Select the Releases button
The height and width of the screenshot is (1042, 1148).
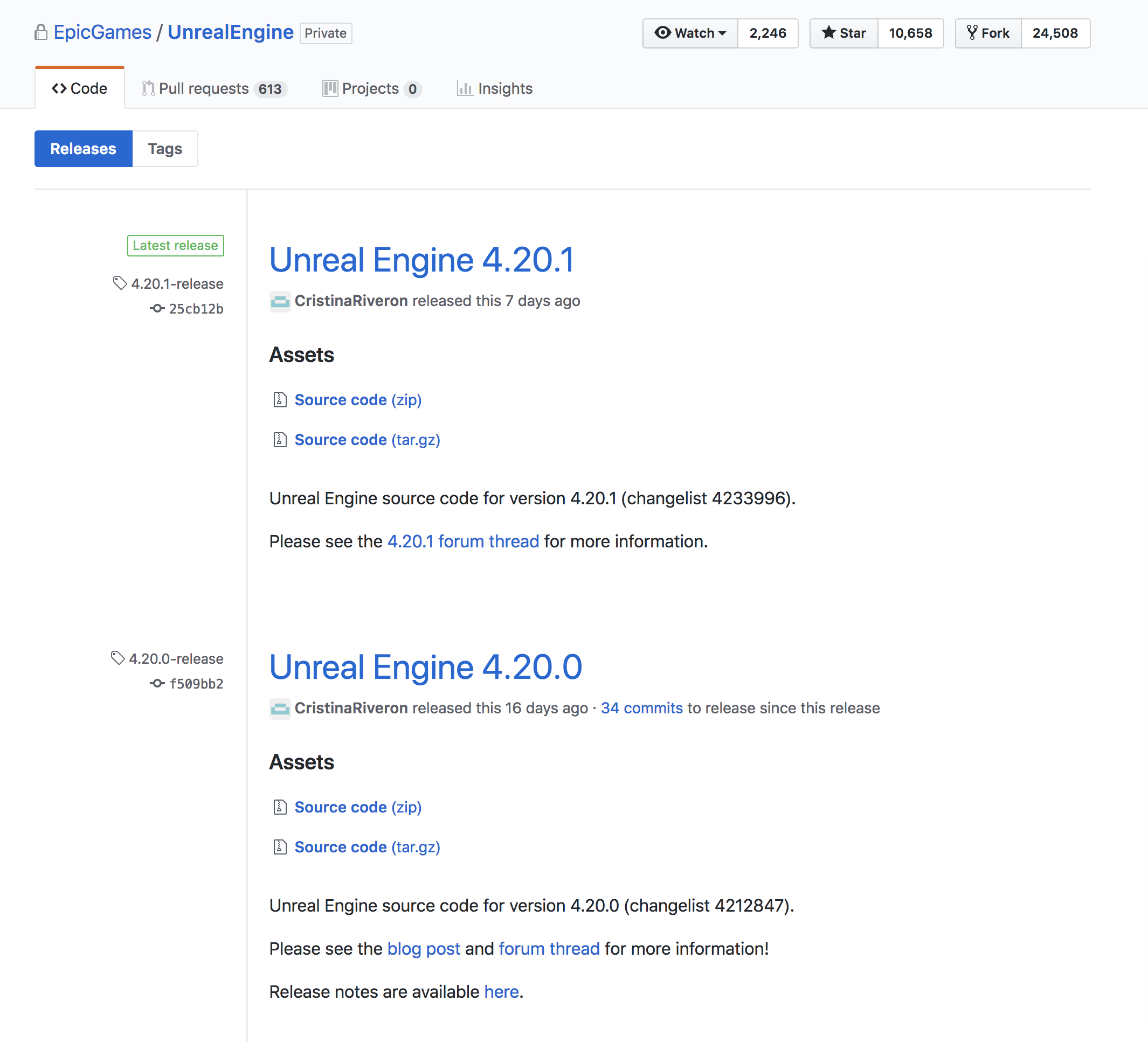[x=83, y=149]
